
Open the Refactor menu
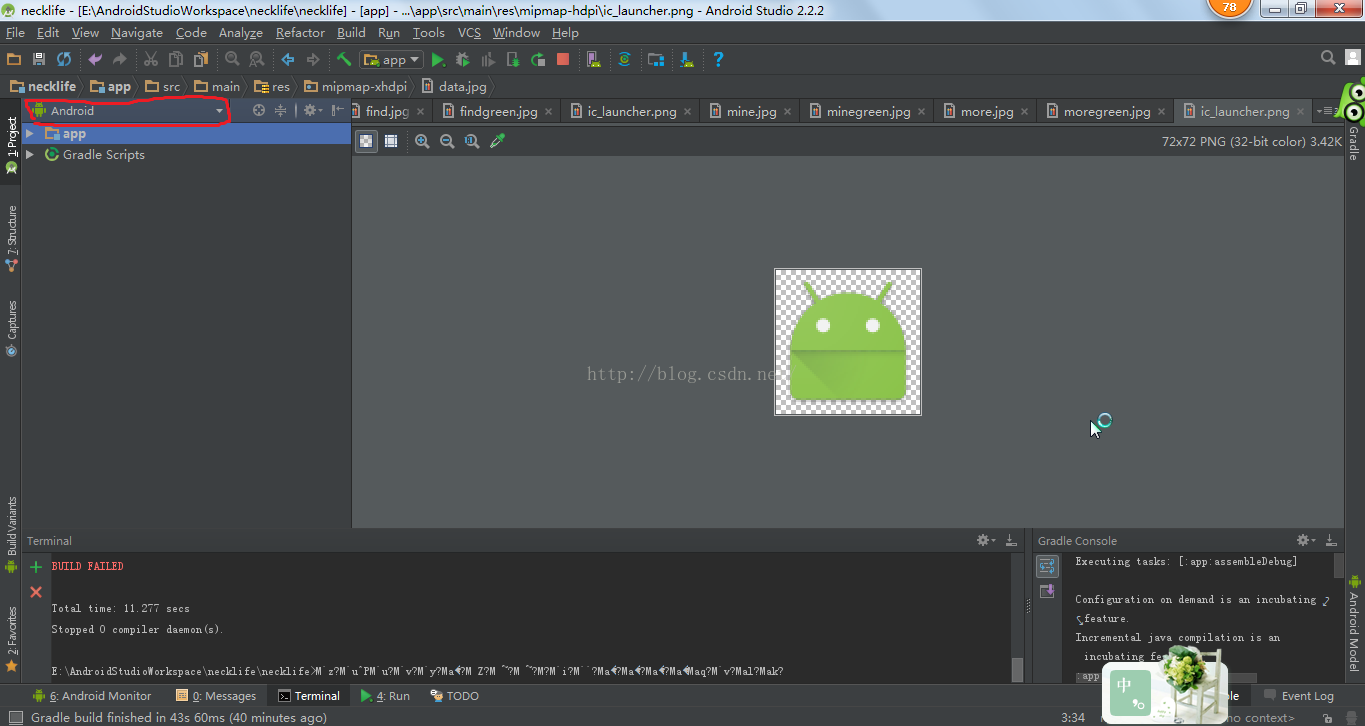point(300,33)
